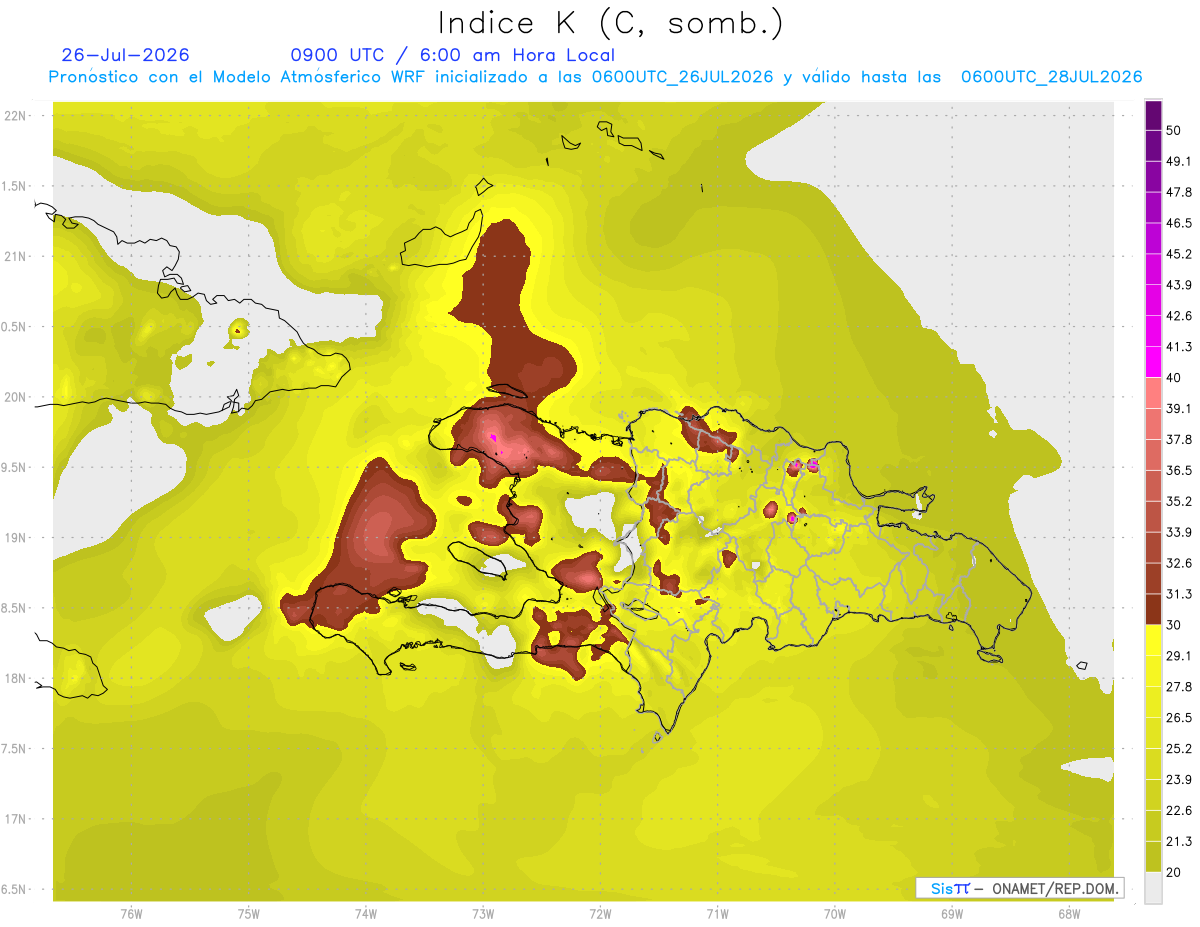Click the "73W" longitude label
Screen dimensions: 1200x927
pyautogui.click(x=483, y=914)
